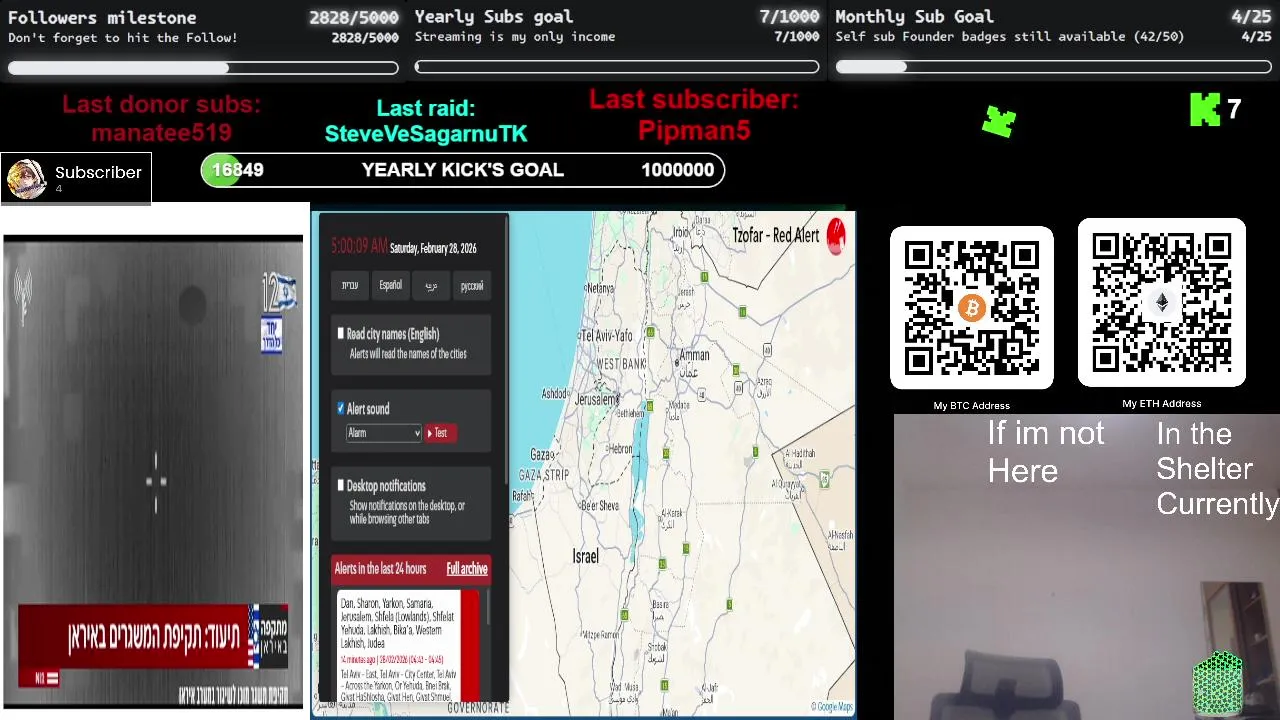Switch language to Español
Screen dimensions: 1280x720
391,286
